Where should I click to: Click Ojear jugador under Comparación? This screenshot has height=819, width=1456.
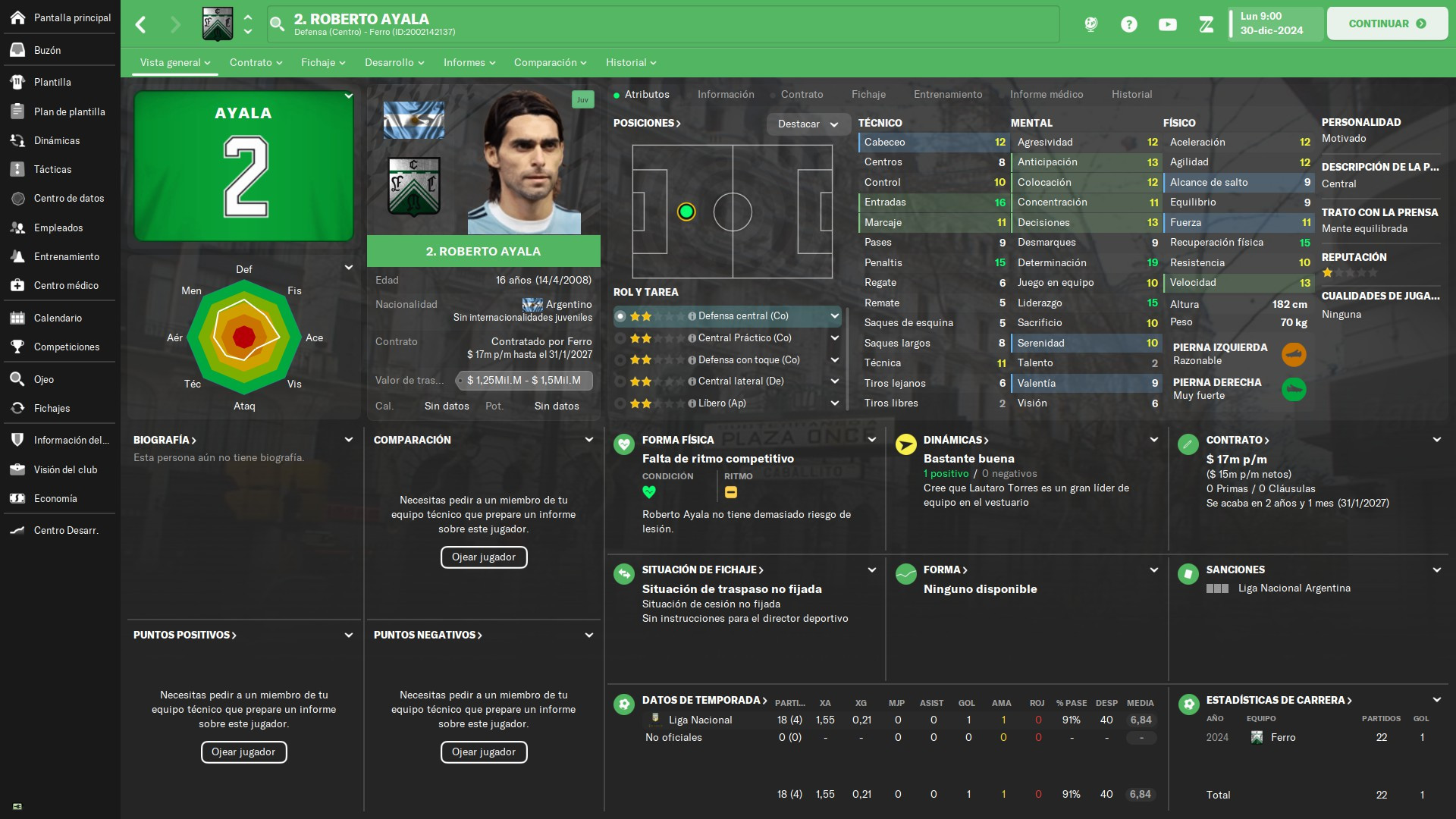click(484, 557)
